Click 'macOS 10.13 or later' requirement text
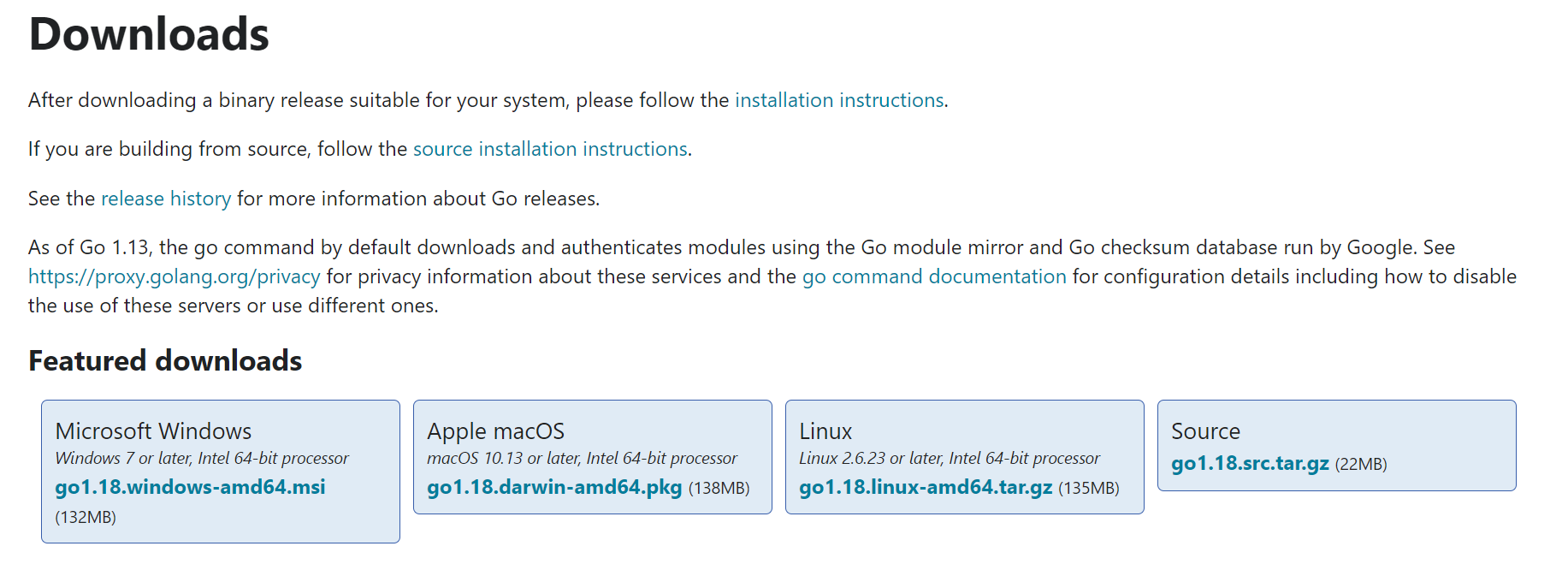This screenshot has width=1568, height=570. (x=582, y=458)
